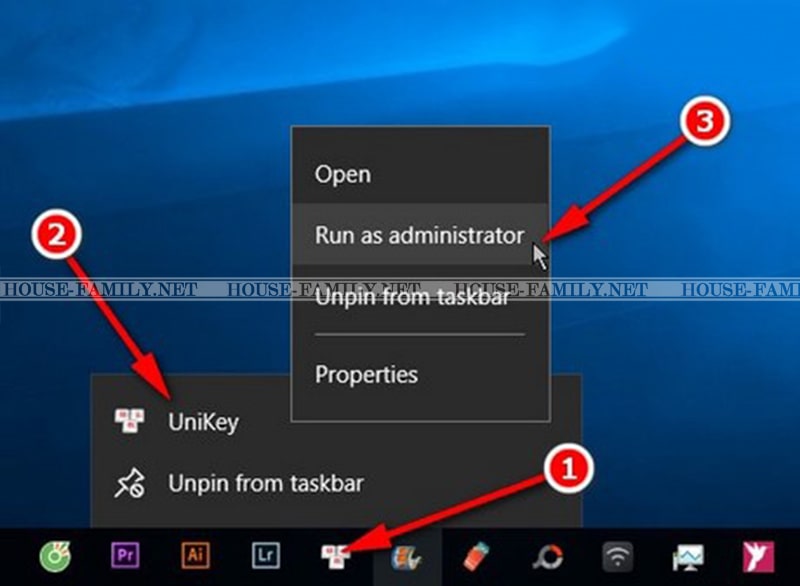This screenshot has height=586, width=800.
Task: Open the monitor chart taskbar icon
Action: coord(688,557)
